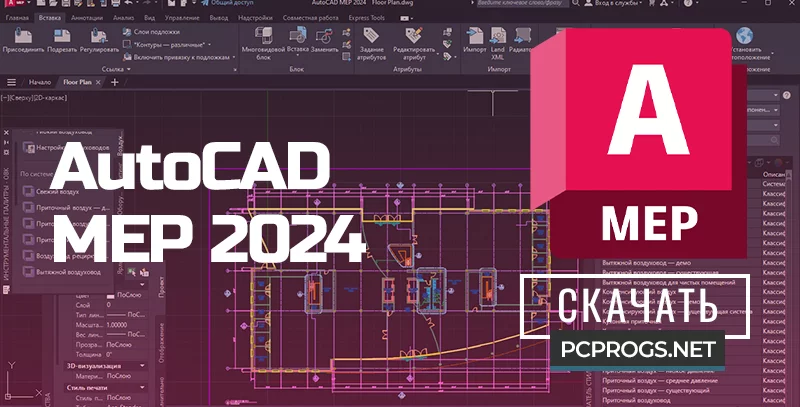
Task: Click the keyword search input field
Action: (522, 3)
